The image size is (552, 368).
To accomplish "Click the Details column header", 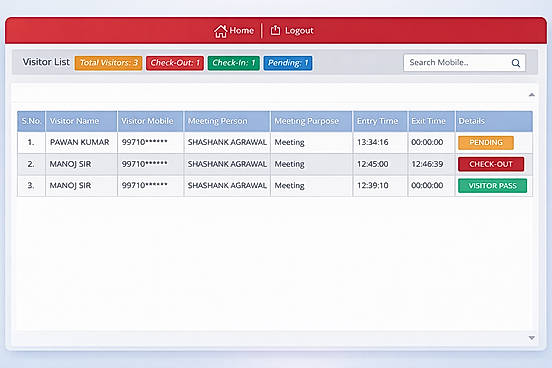I will (x=494, y=121).
